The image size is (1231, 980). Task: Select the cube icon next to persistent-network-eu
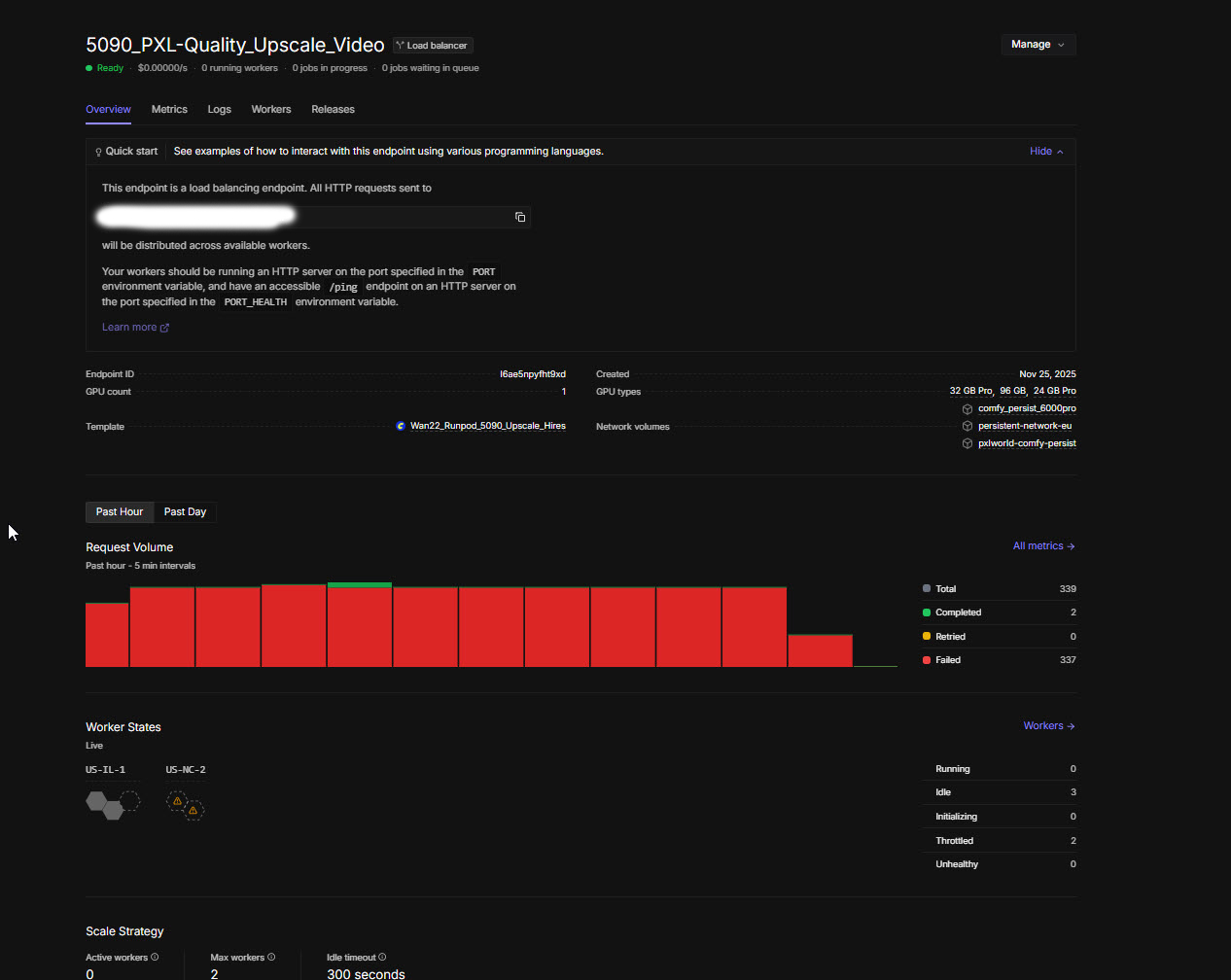[x=967, y=426]
